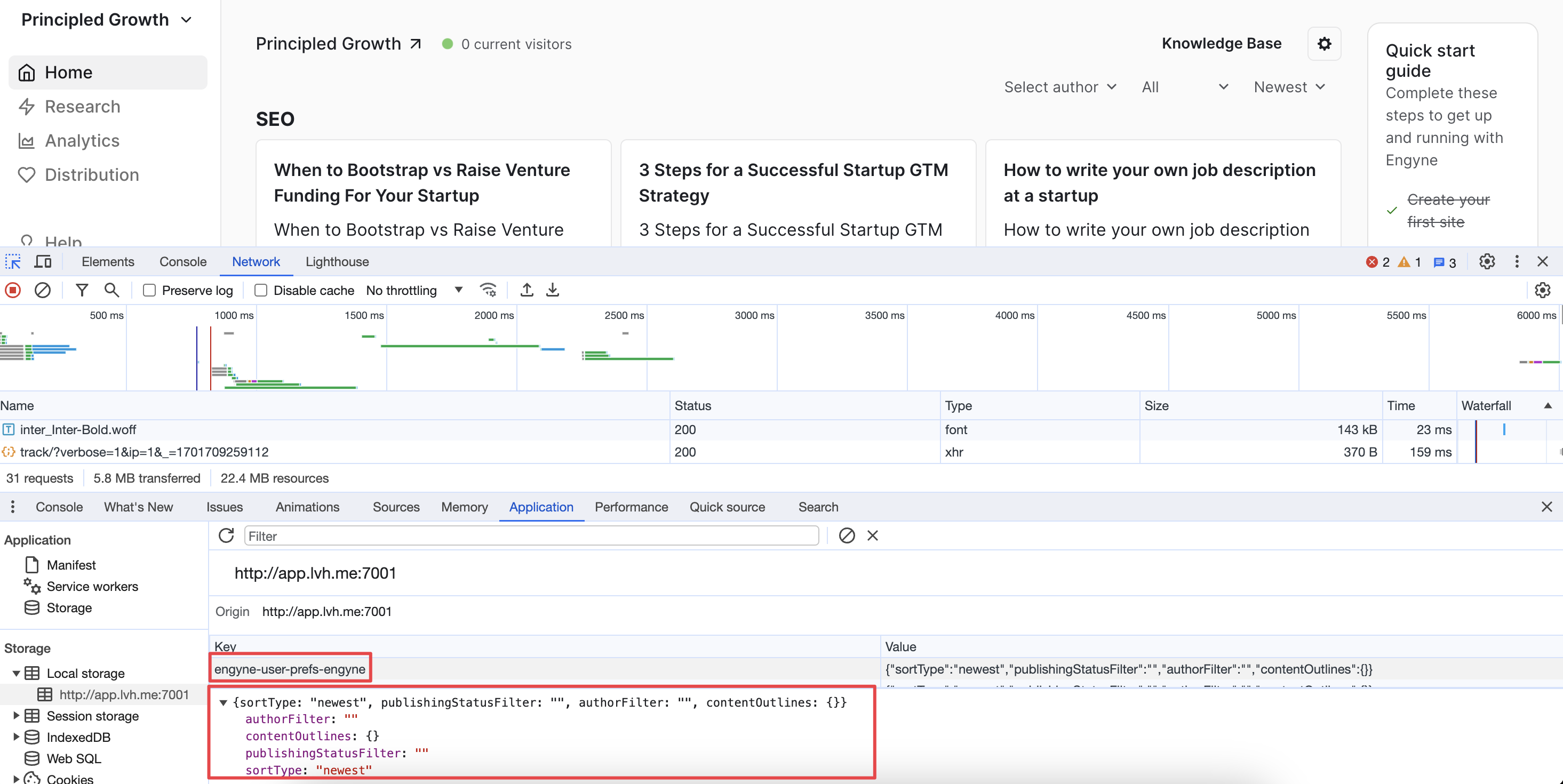This screenshot has width=1563, height=784.
Task: Open the Issues drawer tab
Action: tap(224, 507)
